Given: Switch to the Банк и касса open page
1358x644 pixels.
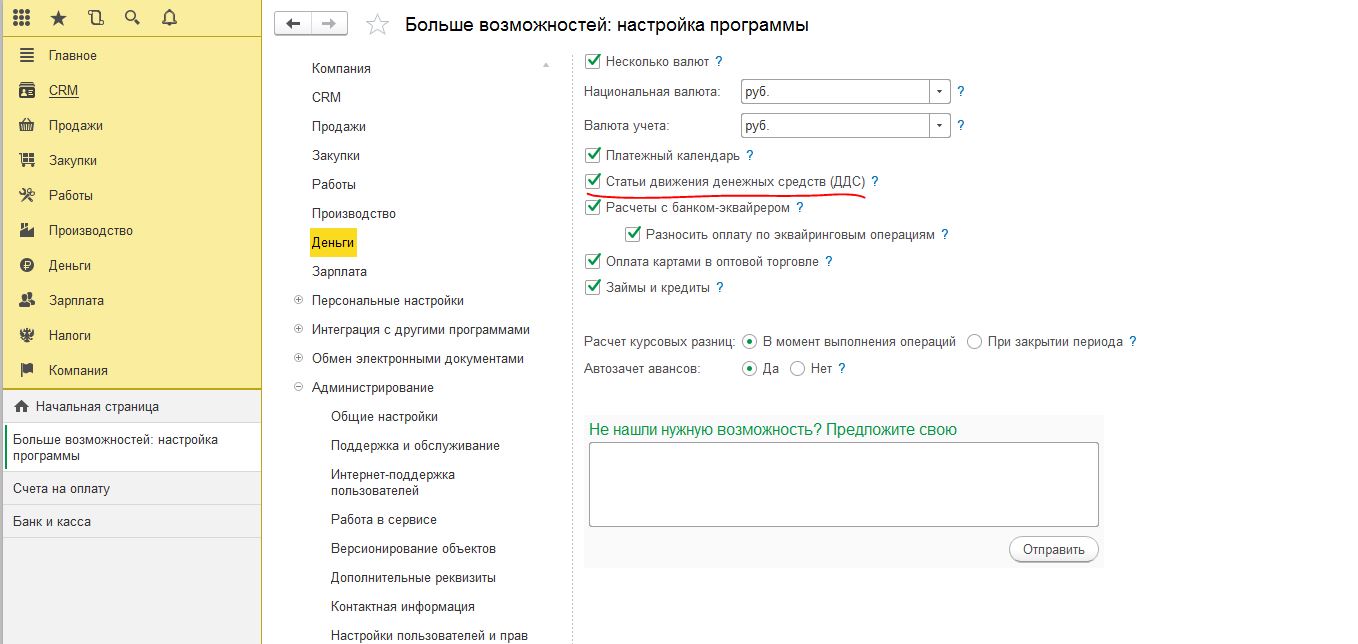Looking at the screenshot, I should [x=52, y=521].
